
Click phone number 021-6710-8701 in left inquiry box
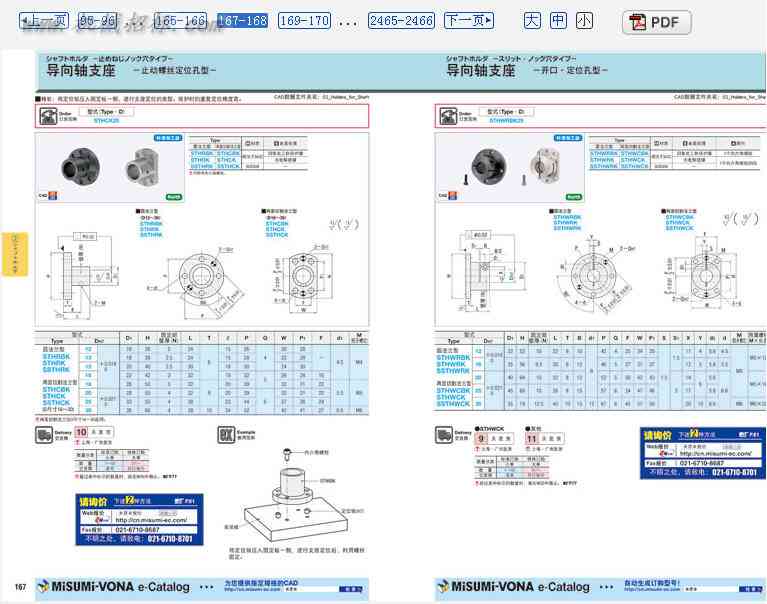(170, 539)
